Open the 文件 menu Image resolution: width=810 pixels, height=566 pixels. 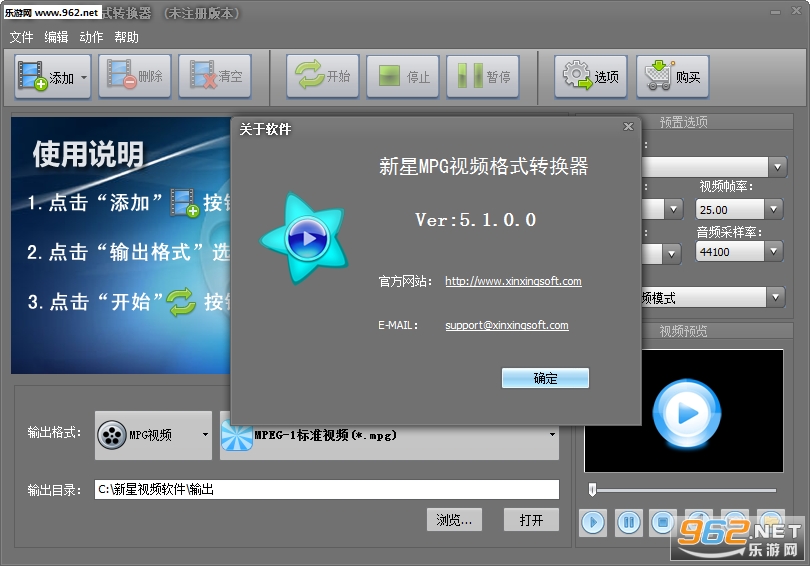(x=21, y=37)
